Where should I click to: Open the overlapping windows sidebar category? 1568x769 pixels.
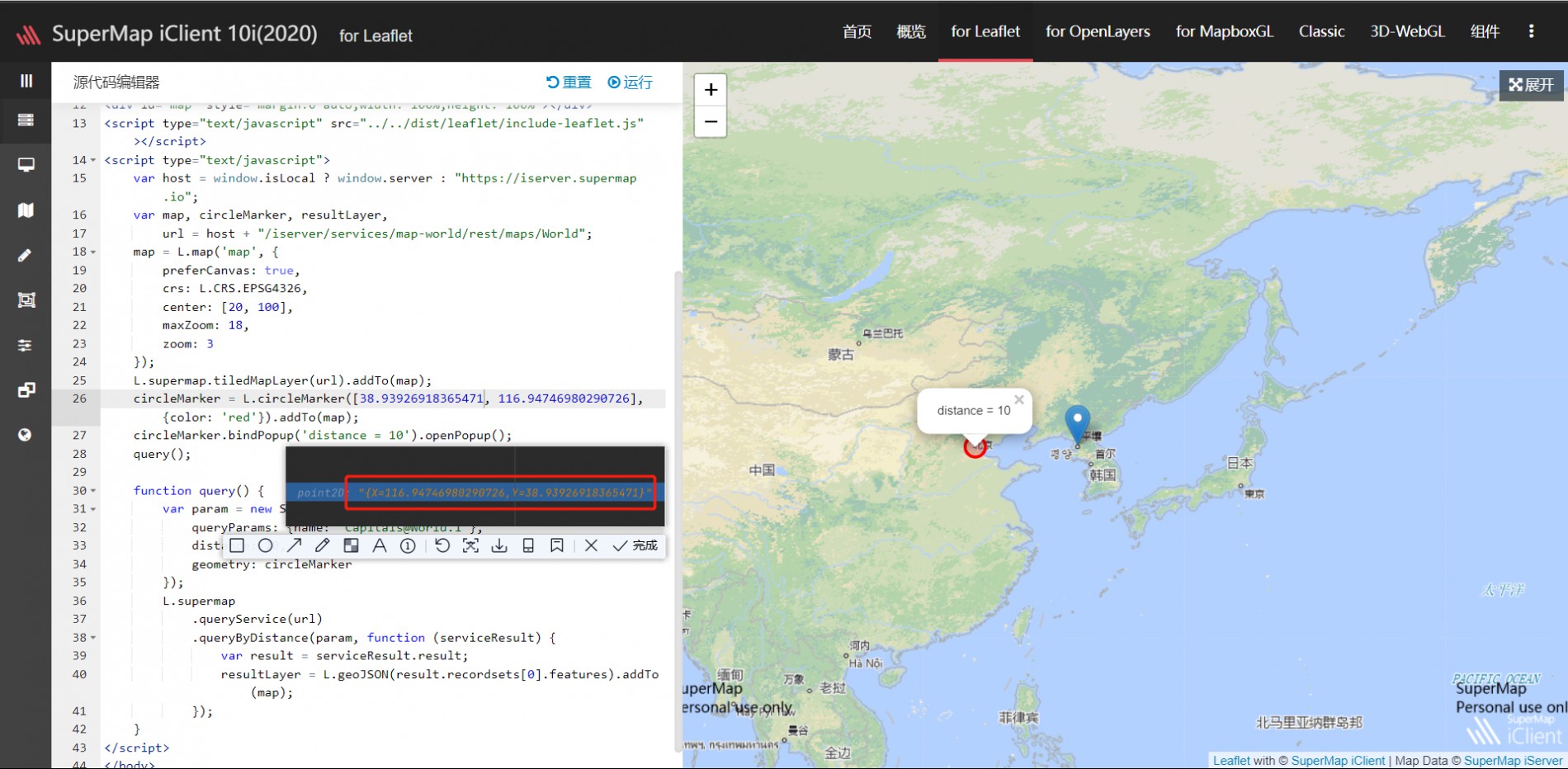26,389
